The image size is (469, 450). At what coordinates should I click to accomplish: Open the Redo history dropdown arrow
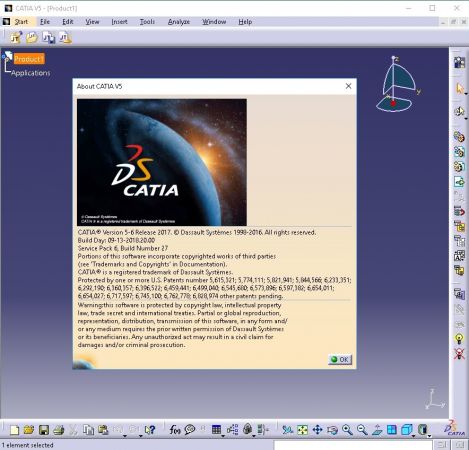click(x=140, y=436)
